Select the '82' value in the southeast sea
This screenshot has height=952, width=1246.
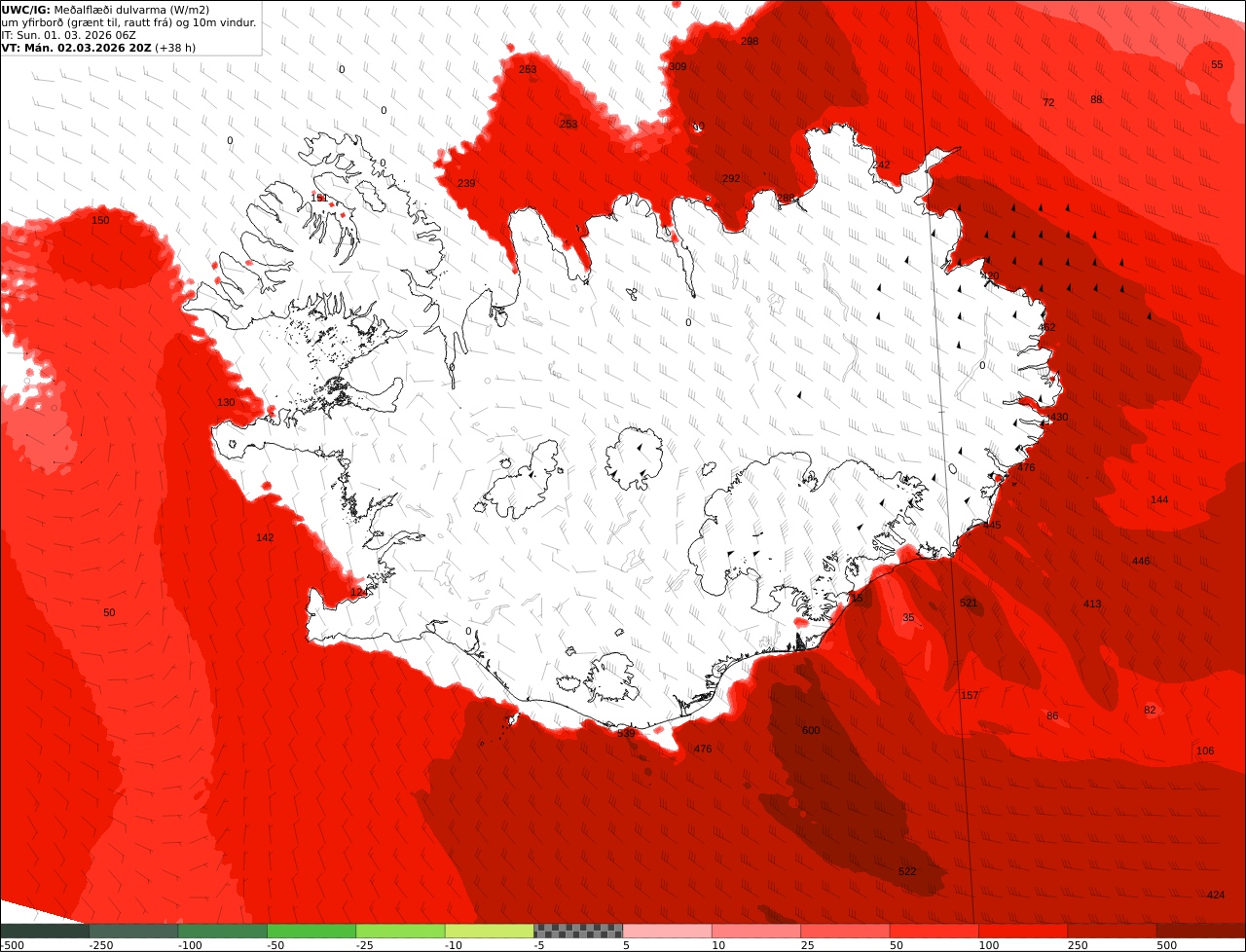click(1150, 711)
